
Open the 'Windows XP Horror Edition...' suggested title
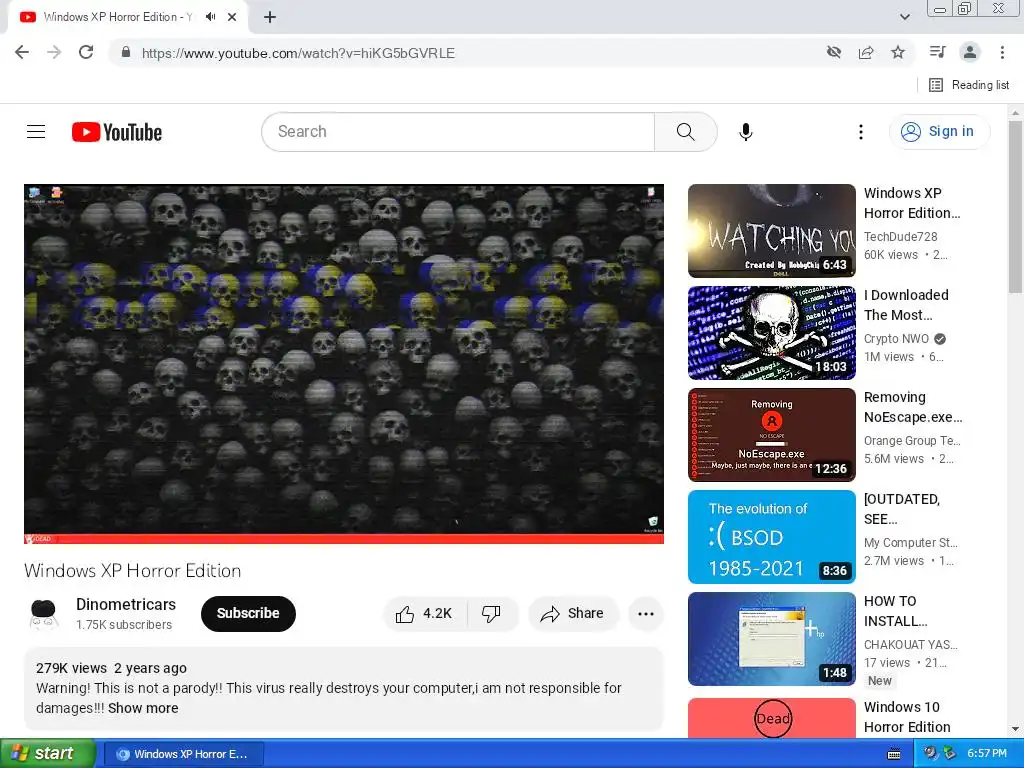coord(912,203)
